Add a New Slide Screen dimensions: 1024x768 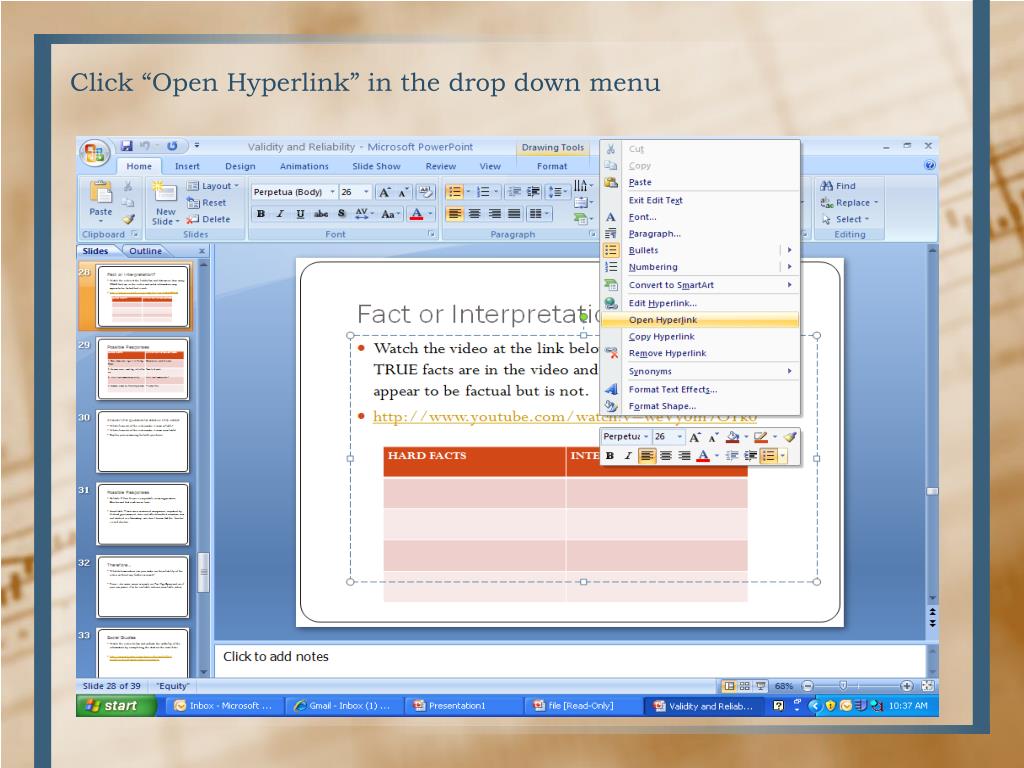tap(165, 203)
